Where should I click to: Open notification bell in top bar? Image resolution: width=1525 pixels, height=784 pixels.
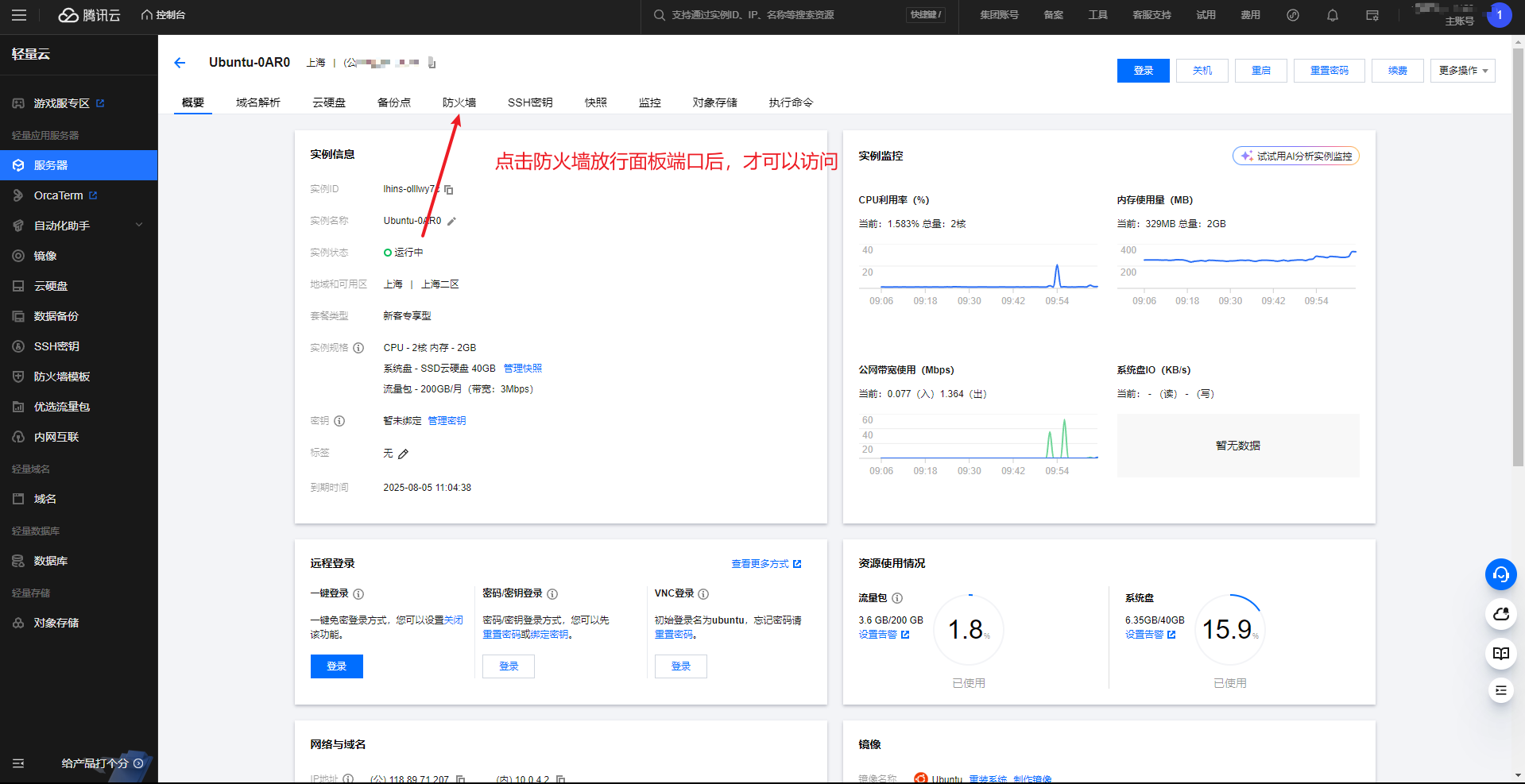coord(1333,15)
